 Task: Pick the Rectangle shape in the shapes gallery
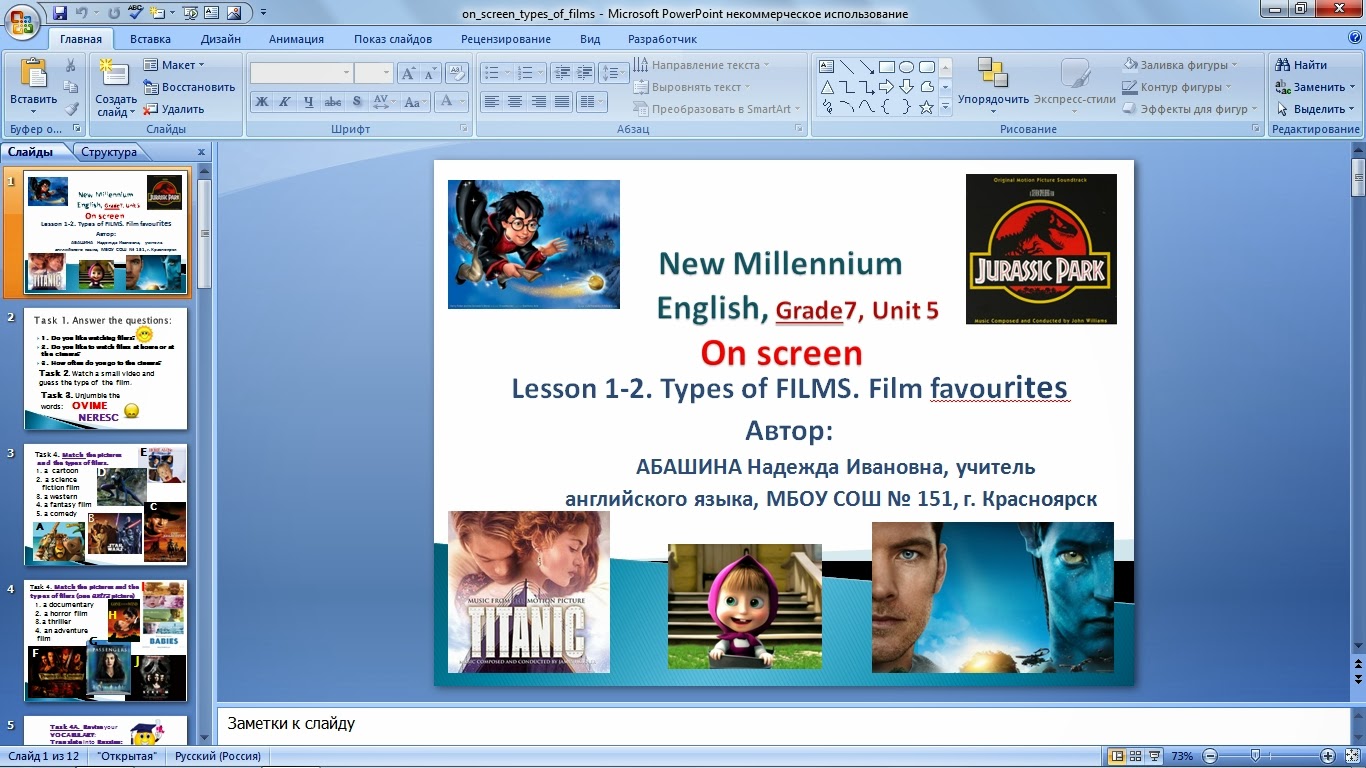[886, 67]
